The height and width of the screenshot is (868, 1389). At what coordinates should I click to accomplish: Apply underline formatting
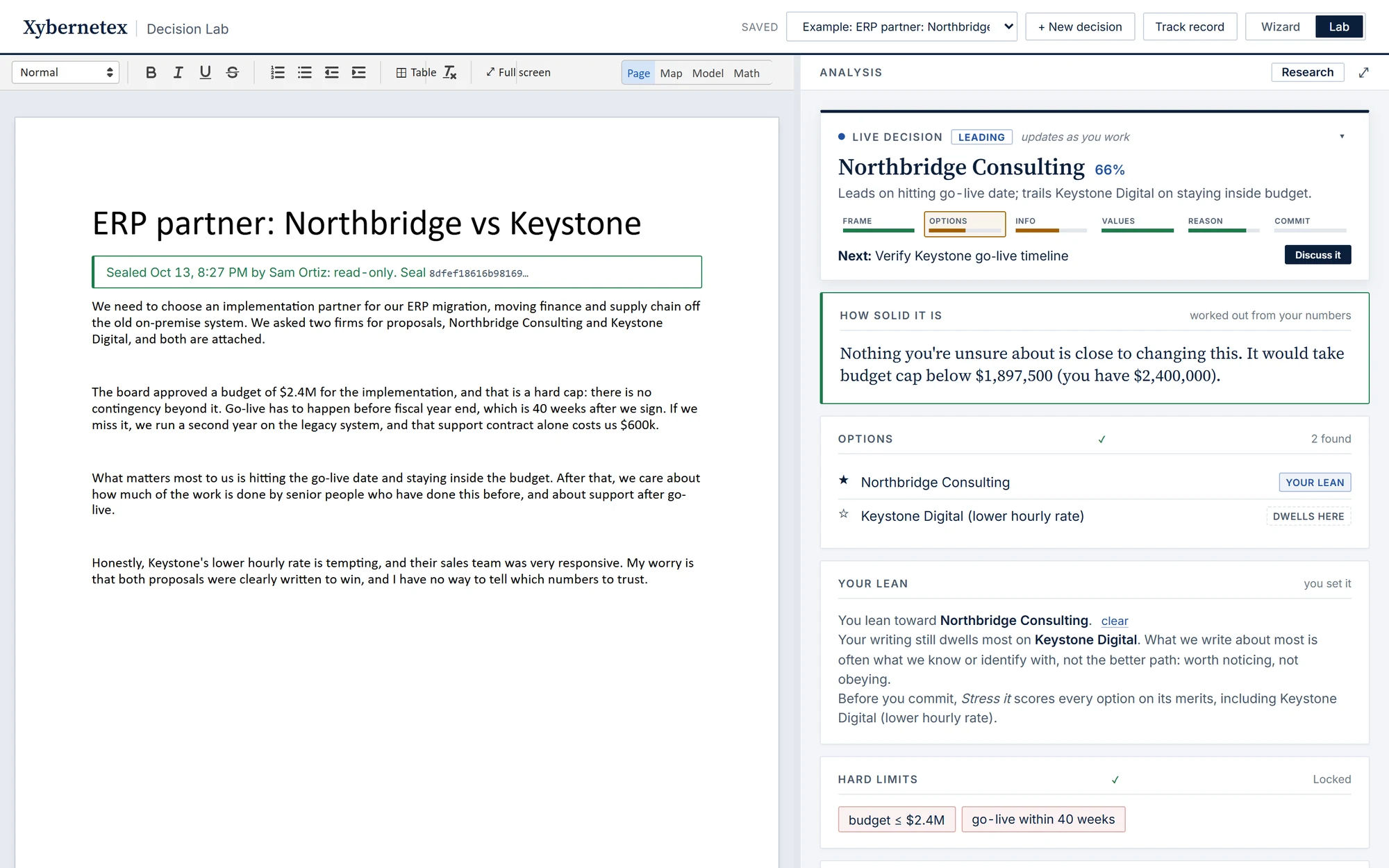tap(205, 72)
